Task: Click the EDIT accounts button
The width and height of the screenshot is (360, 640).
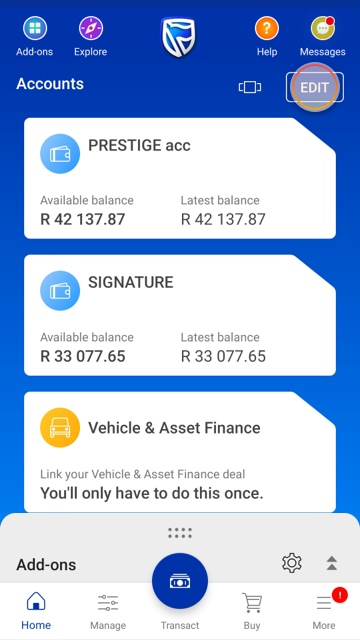Action: [315, 87]
